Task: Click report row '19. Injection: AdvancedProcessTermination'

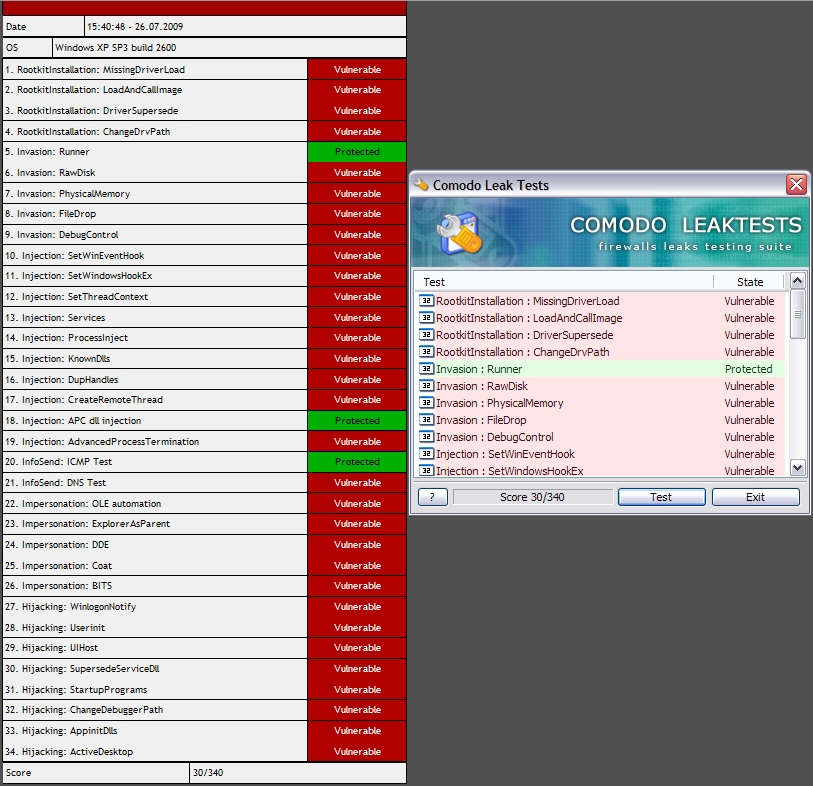Action: tap(155, 441)
